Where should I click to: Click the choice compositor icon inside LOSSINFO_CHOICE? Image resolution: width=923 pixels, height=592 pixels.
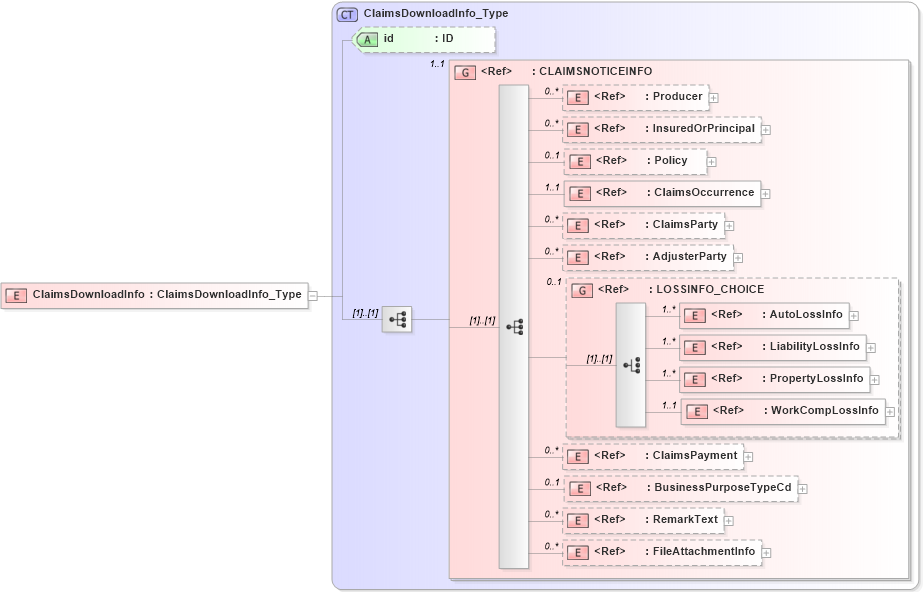[x=631, y=363]
